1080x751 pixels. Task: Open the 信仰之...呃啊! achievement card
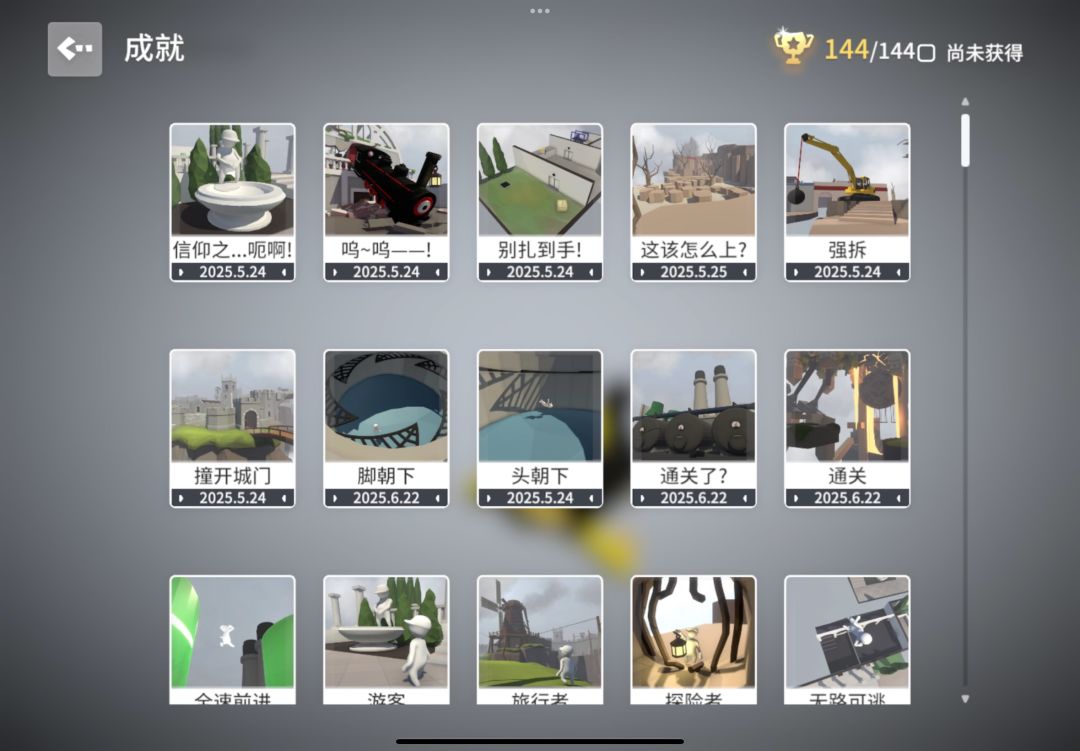pos(233,202)
